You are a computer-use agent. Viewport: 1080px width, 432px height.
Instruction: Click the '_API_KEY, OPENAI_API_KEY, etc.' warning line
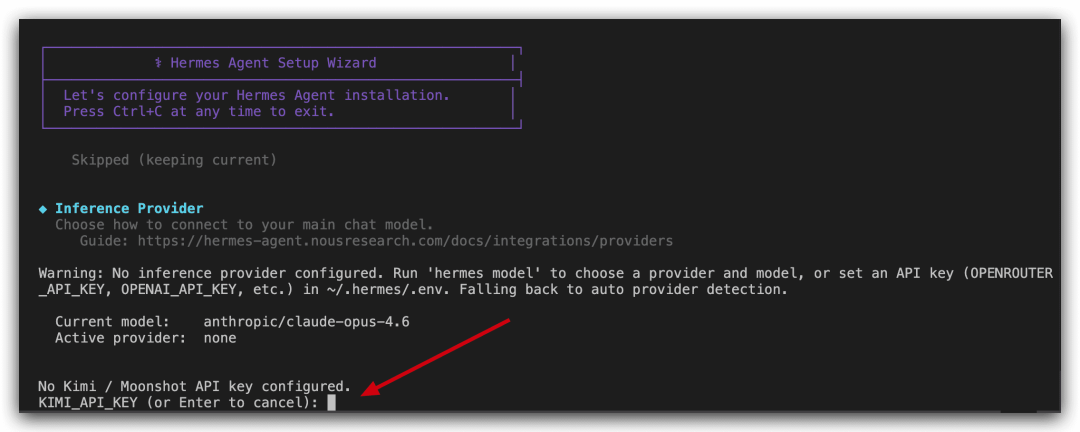pos(413,290)
